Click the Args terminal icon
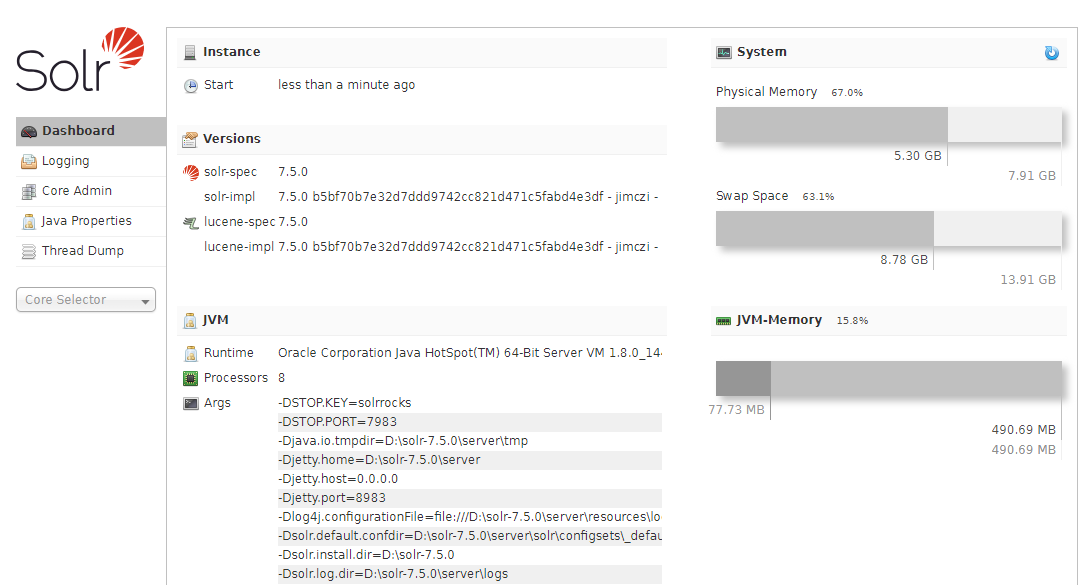Viewport: 1083px width, 585px height. point(191,403)
